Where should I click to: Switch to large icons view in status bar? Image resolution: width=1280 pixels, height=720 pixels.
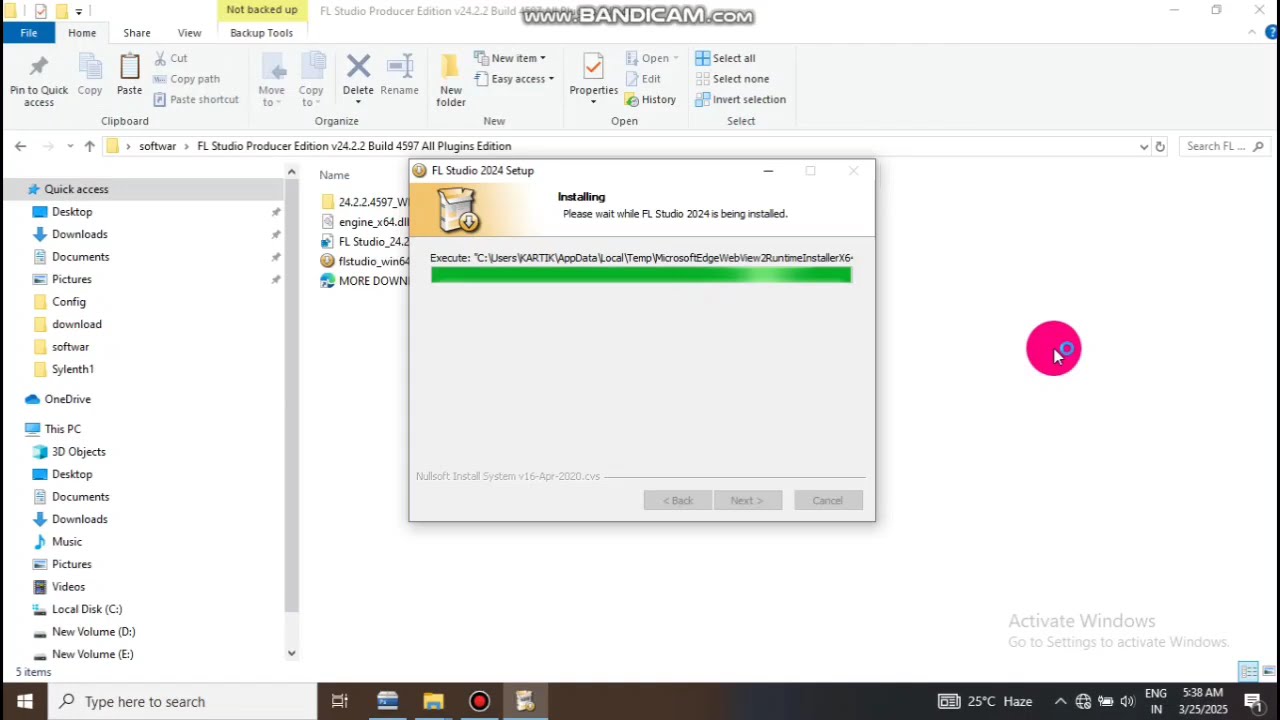(1268, 671)
